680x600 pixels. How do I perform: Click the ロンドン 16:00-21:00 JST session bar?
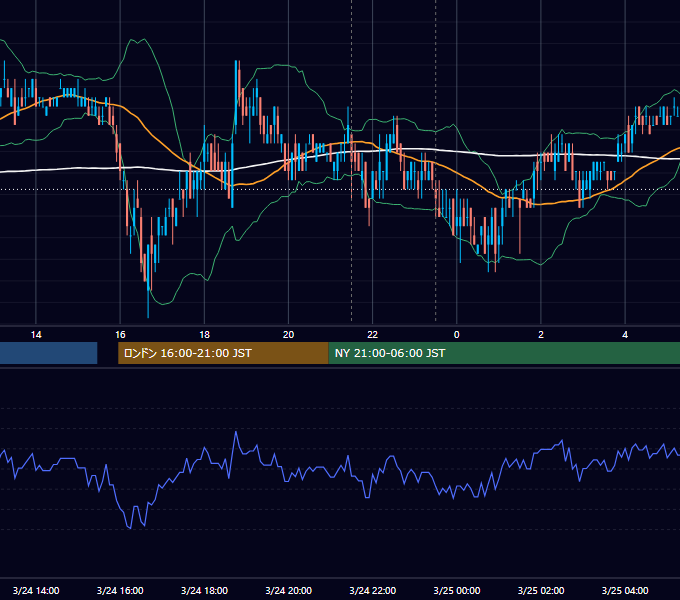(223, 353)
